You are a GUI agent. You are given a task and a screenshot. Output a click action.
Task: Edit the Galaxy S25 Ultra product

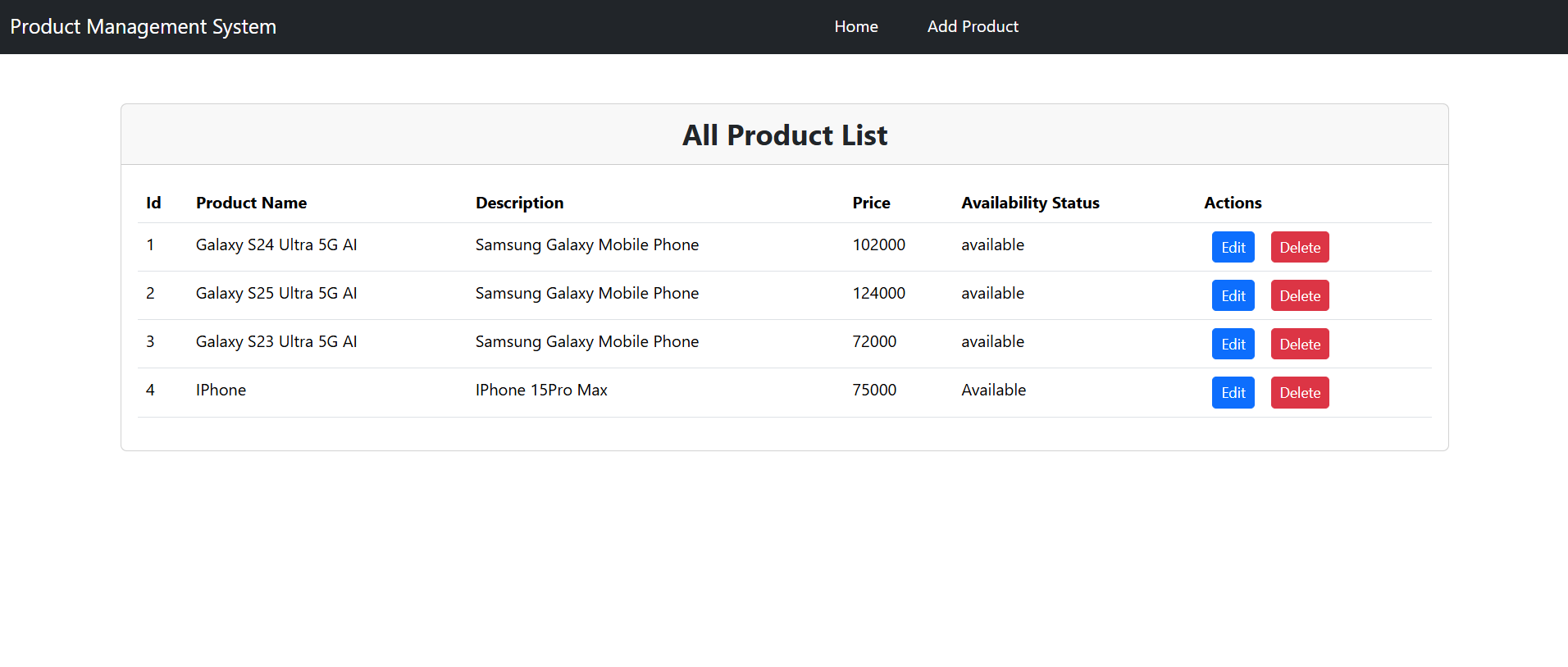(x=1233, y=295)
